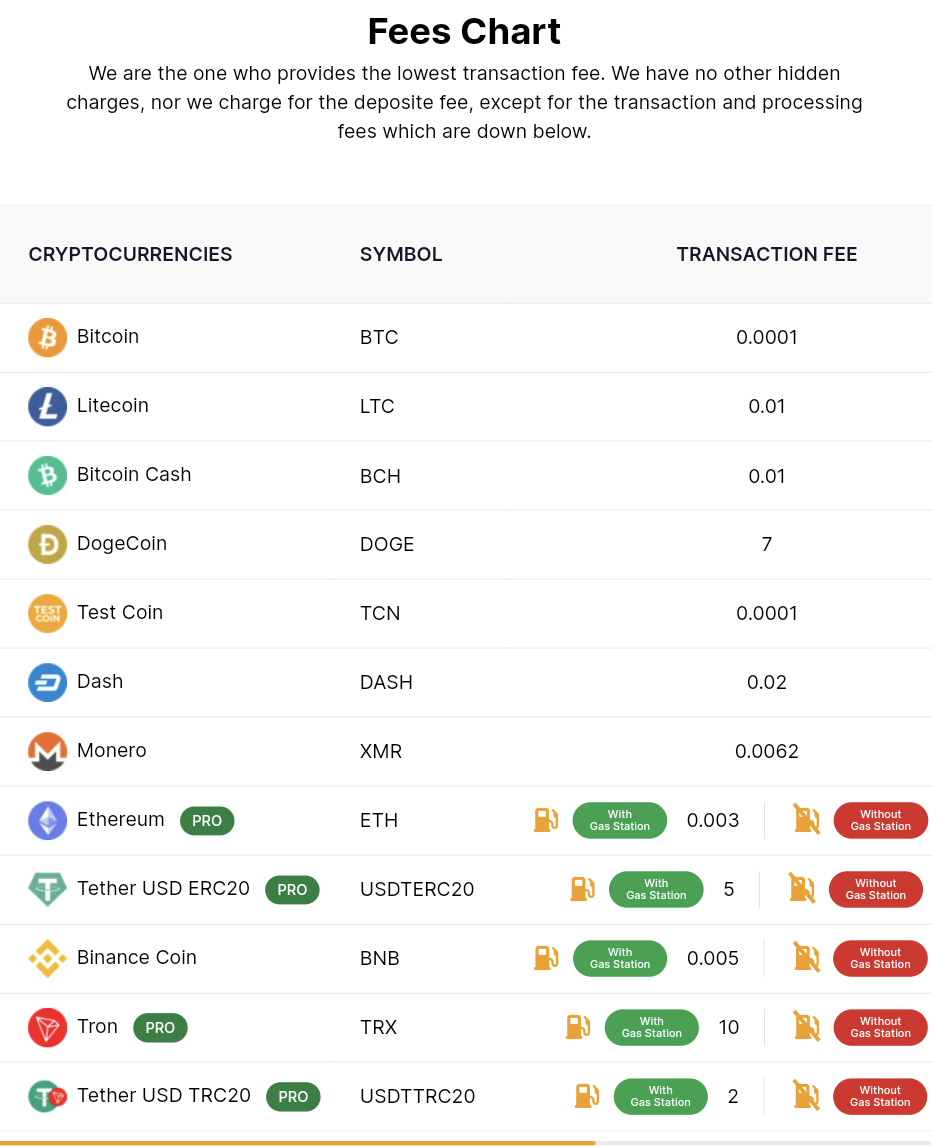
Task: Click the Bitcoin Cash logo icon
Action: click(x=47, y=475)
